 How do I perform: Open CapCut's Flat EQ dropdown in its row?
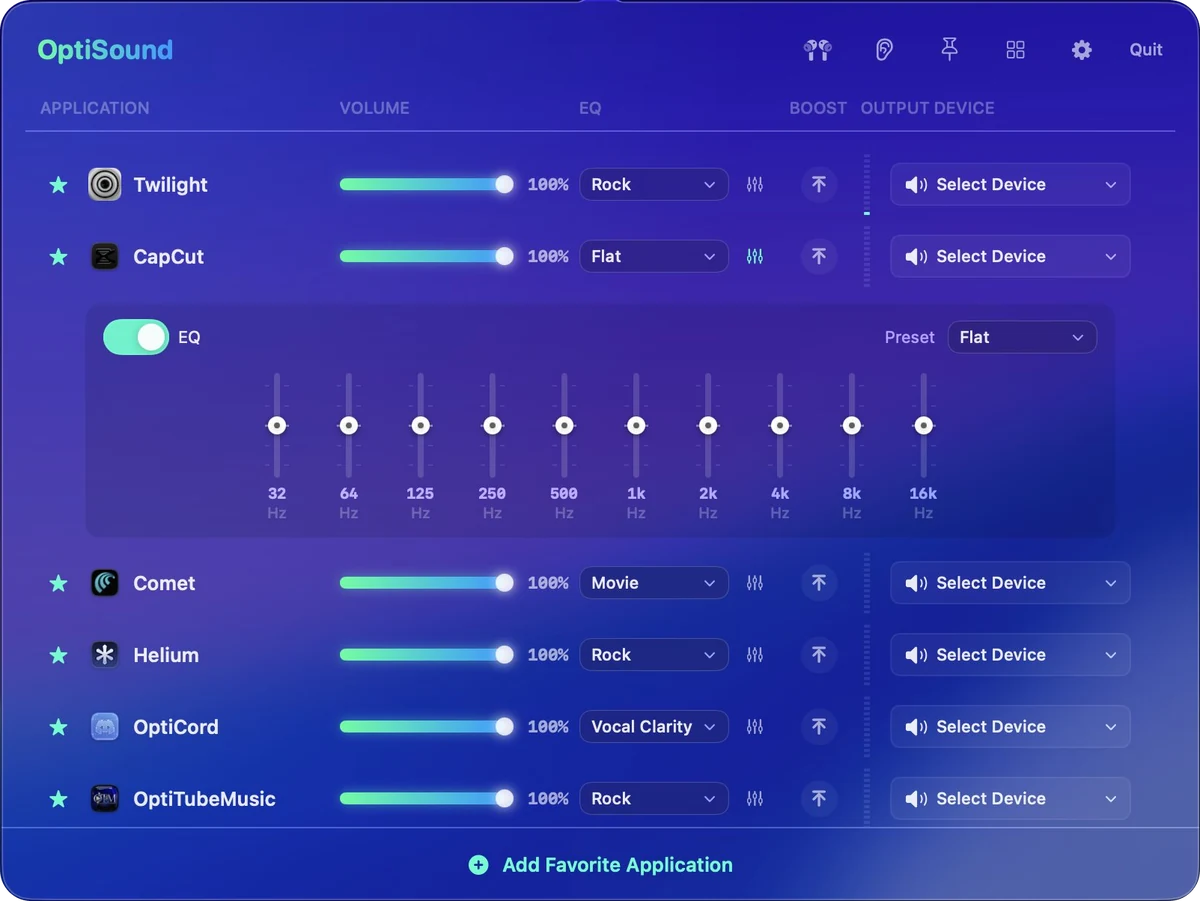(654, 257)
